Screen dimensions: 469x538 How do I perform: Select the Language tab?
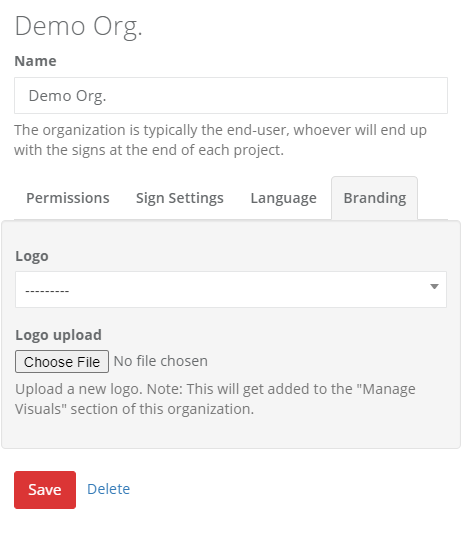(283, 198)
